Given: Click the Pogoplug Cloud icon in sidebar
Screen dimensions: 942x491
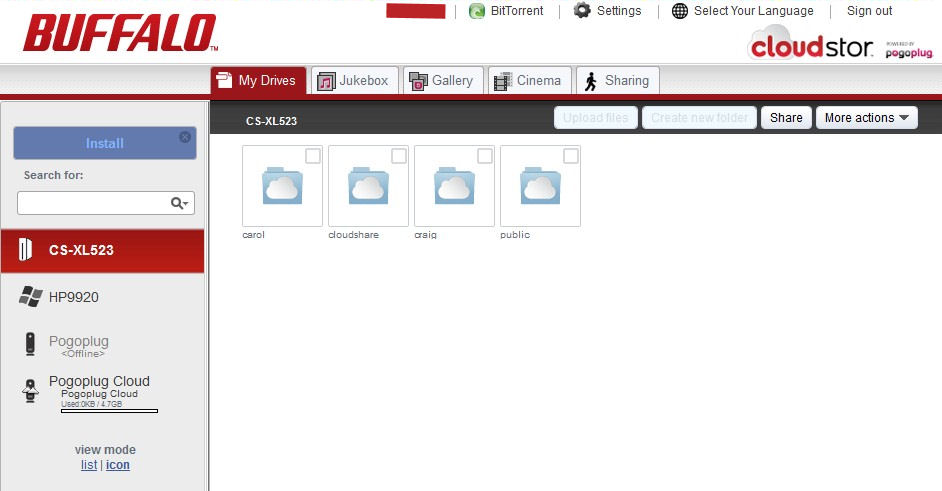Looking at the screenshot, I should pos(30,391).
